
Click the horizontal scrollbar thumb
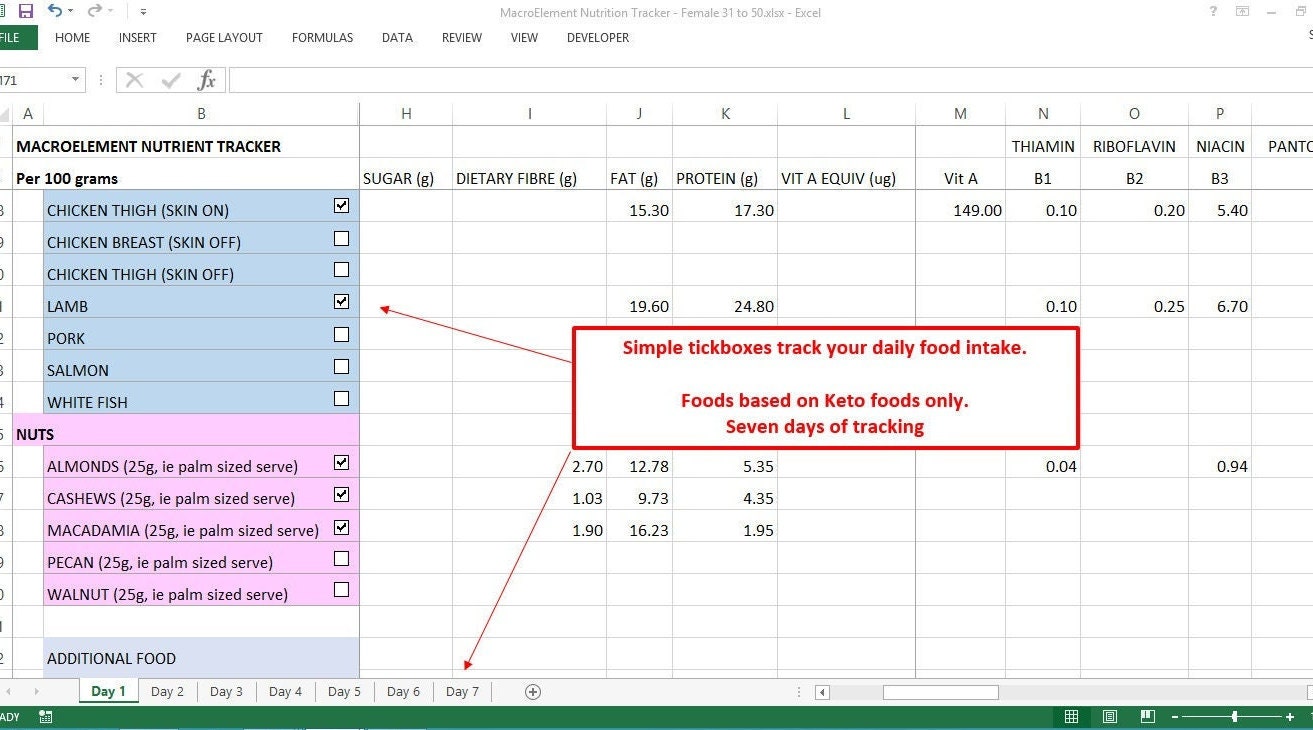point(940,692)
